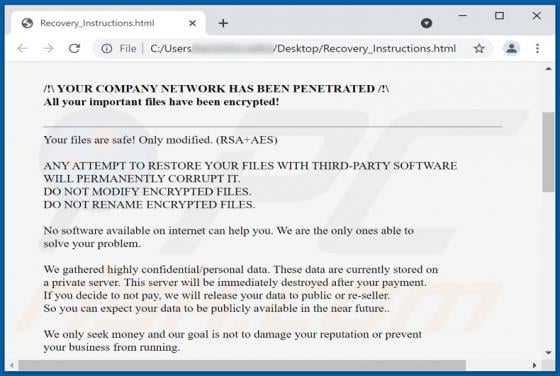The image size is (560, 376).
Task: Open the file info icon in address bar
Action: (x=106, y=48)
